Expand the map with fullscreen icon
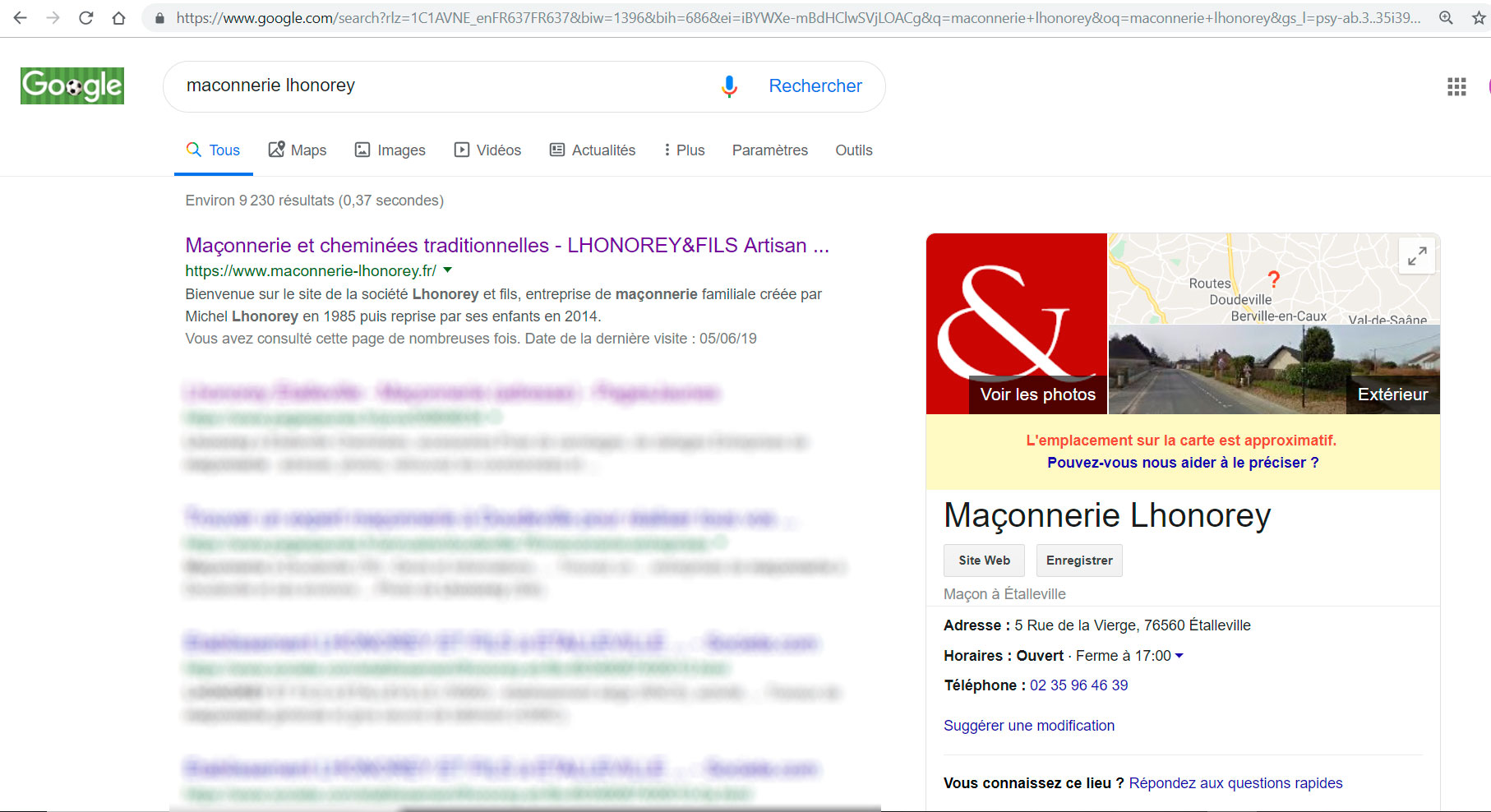The height and width of the screenshot is (812, 1491). (x=1416, y=256)
